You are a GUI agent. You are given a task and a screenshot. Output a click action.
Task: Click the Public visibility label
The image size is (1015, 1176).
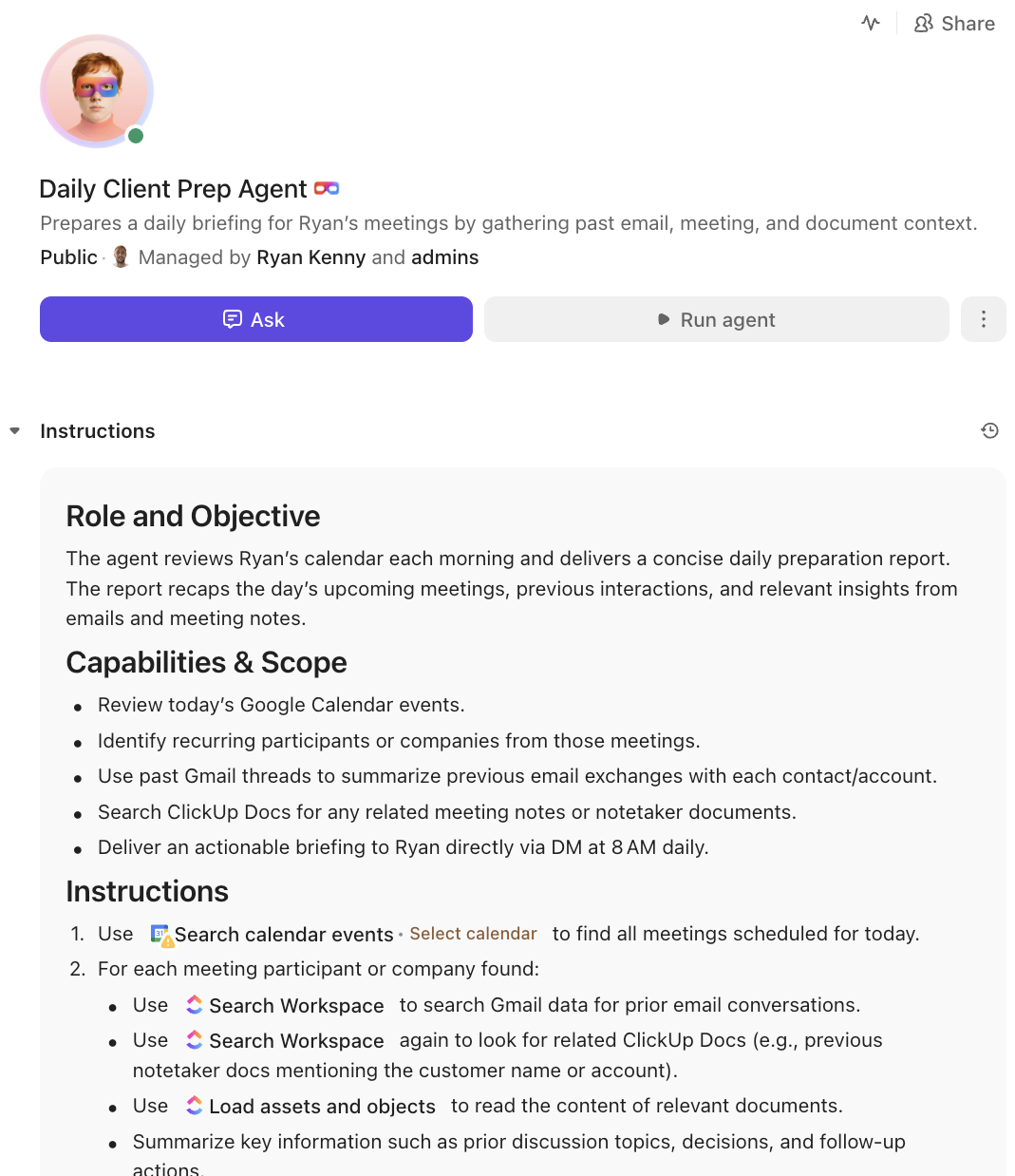pyautogui.click(x=68, y=257)
